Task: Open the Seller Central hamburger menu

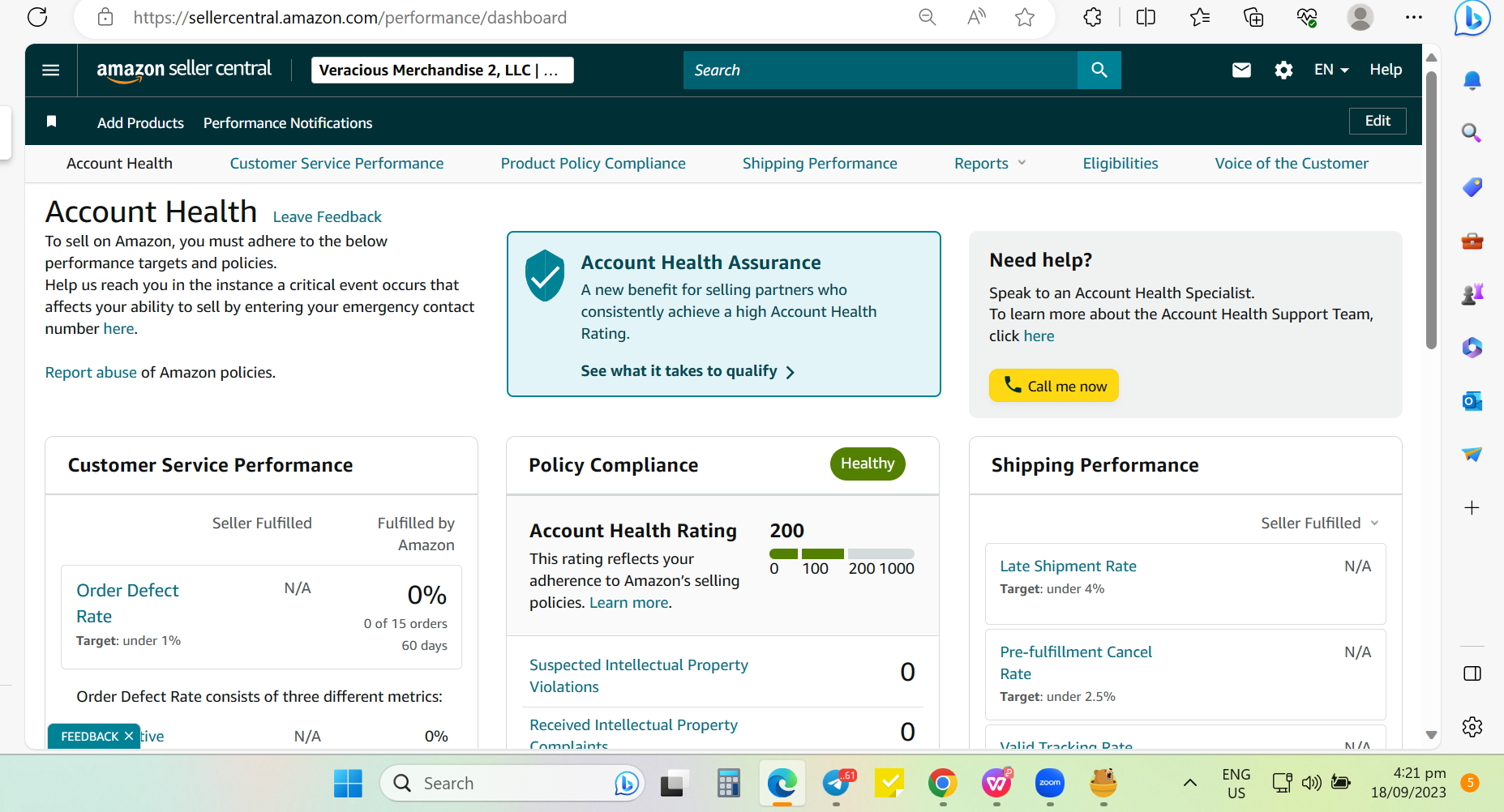Action: (x=50, y=70)
